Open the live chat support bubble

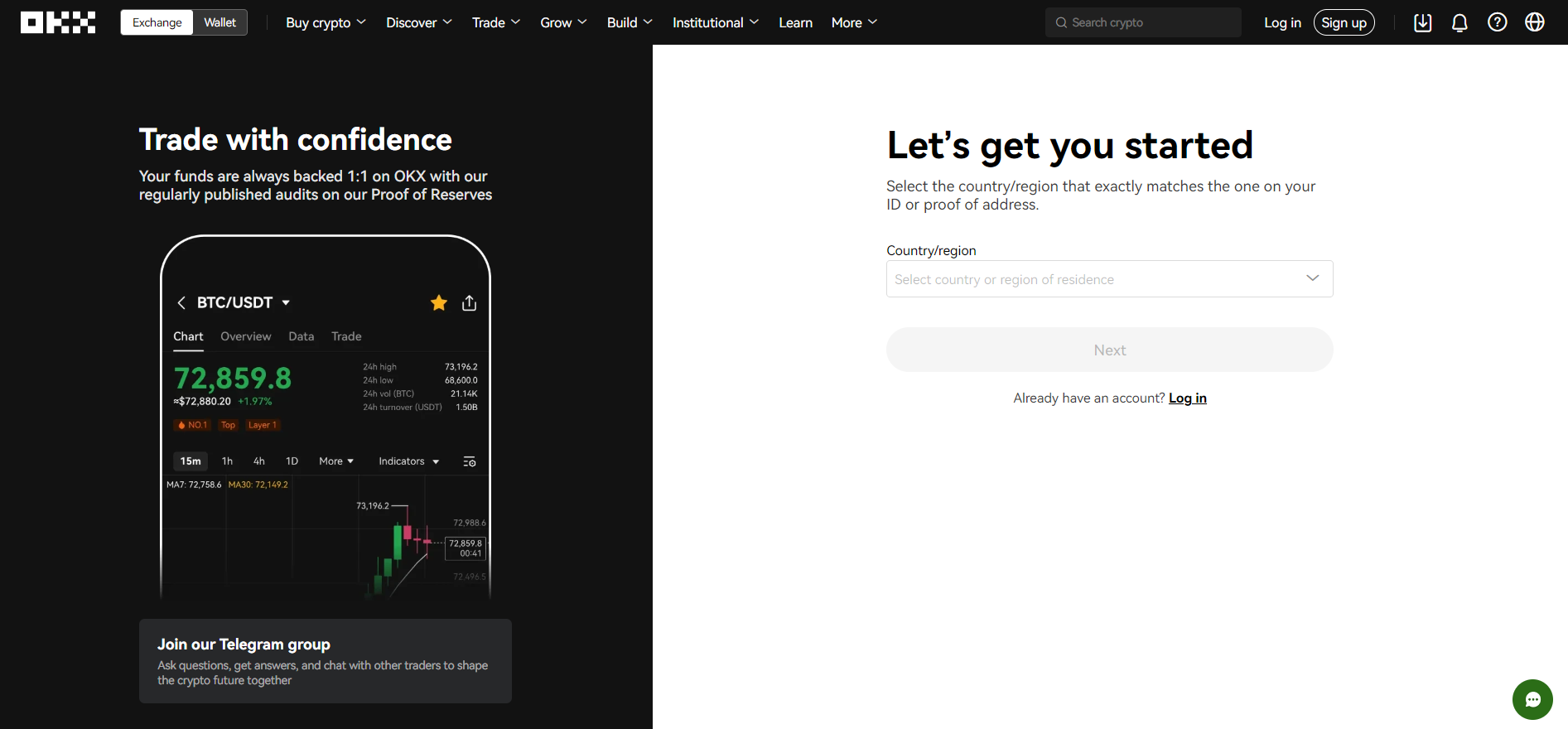coord(1532,700)
